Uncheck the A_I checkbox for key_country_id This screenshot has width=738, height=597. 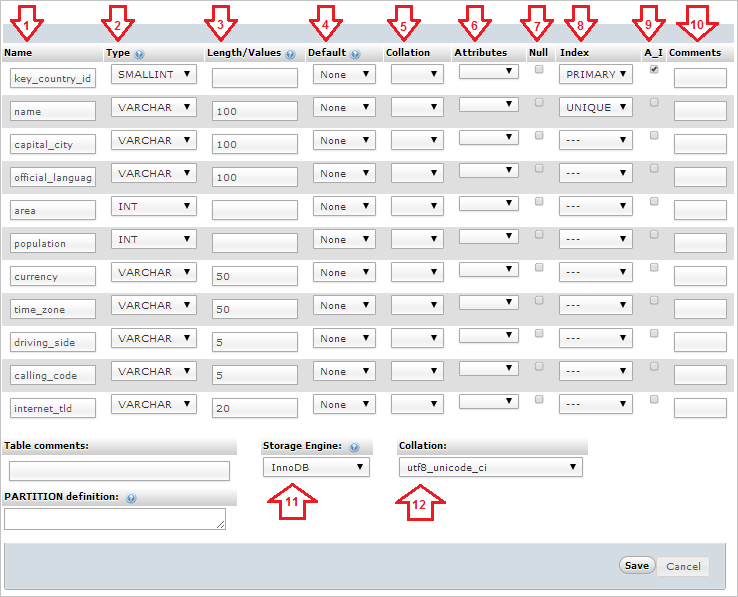[x=654, y=70]
